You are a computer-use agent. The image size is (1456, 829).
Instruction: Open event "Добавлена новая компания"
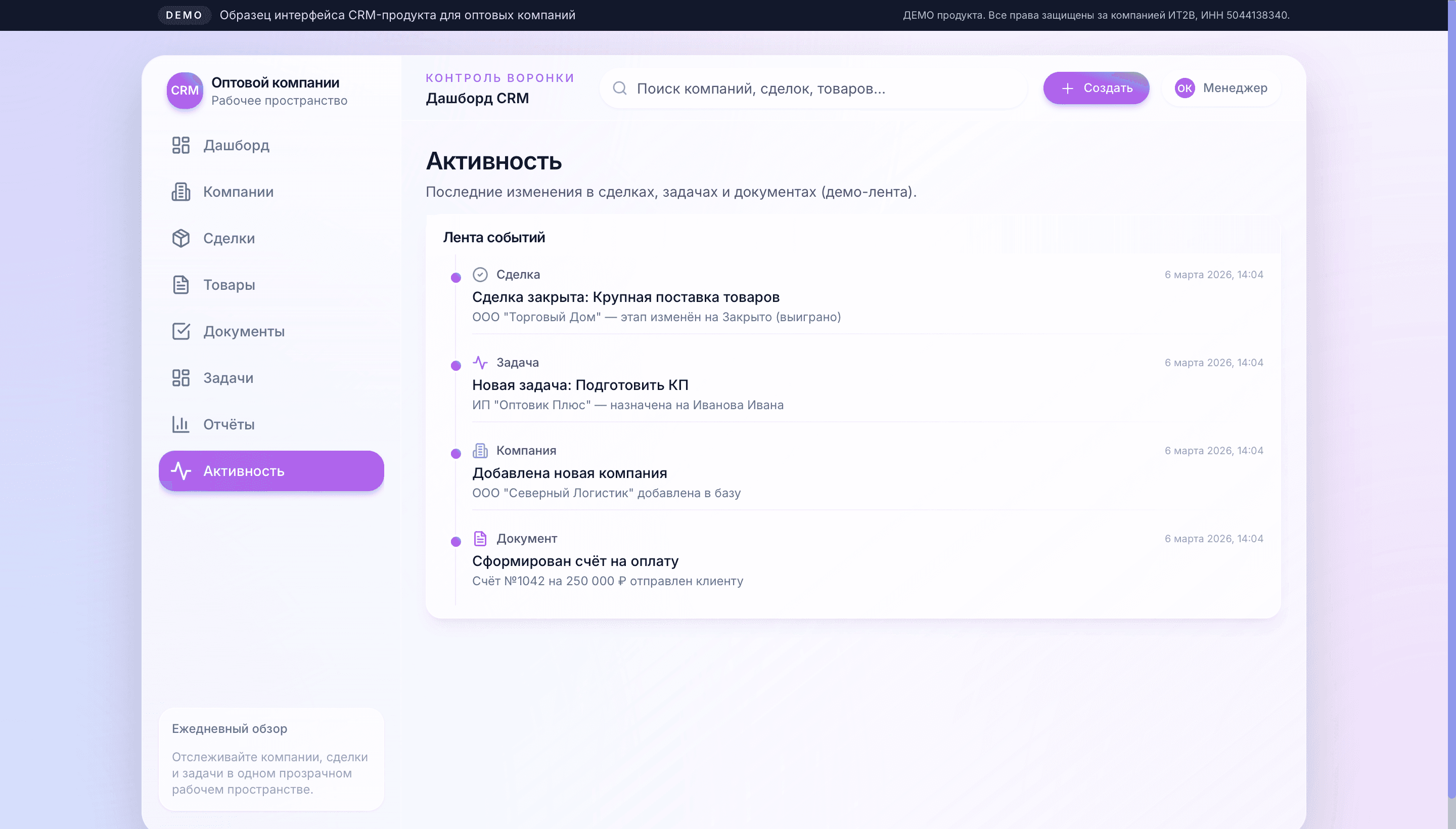point(569,473)
